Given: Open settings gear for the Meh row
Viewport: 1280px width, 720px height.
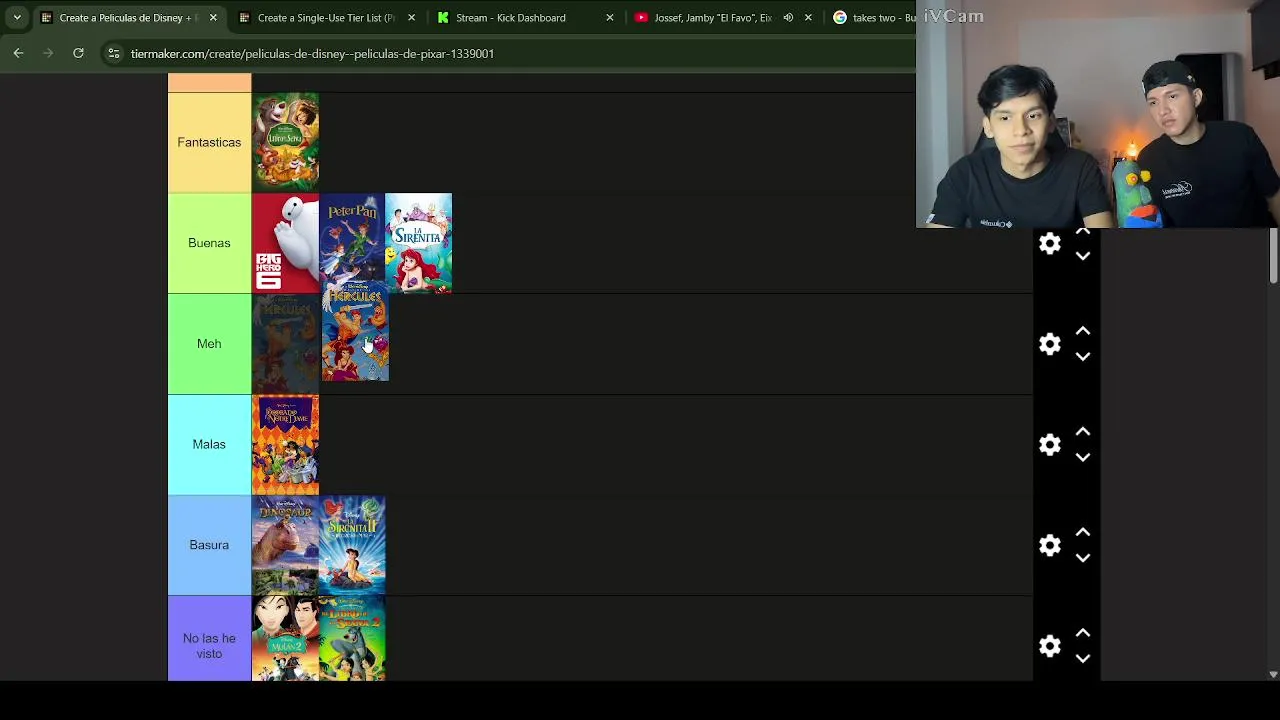Looking at the screenshot, I should [1049, 344].
